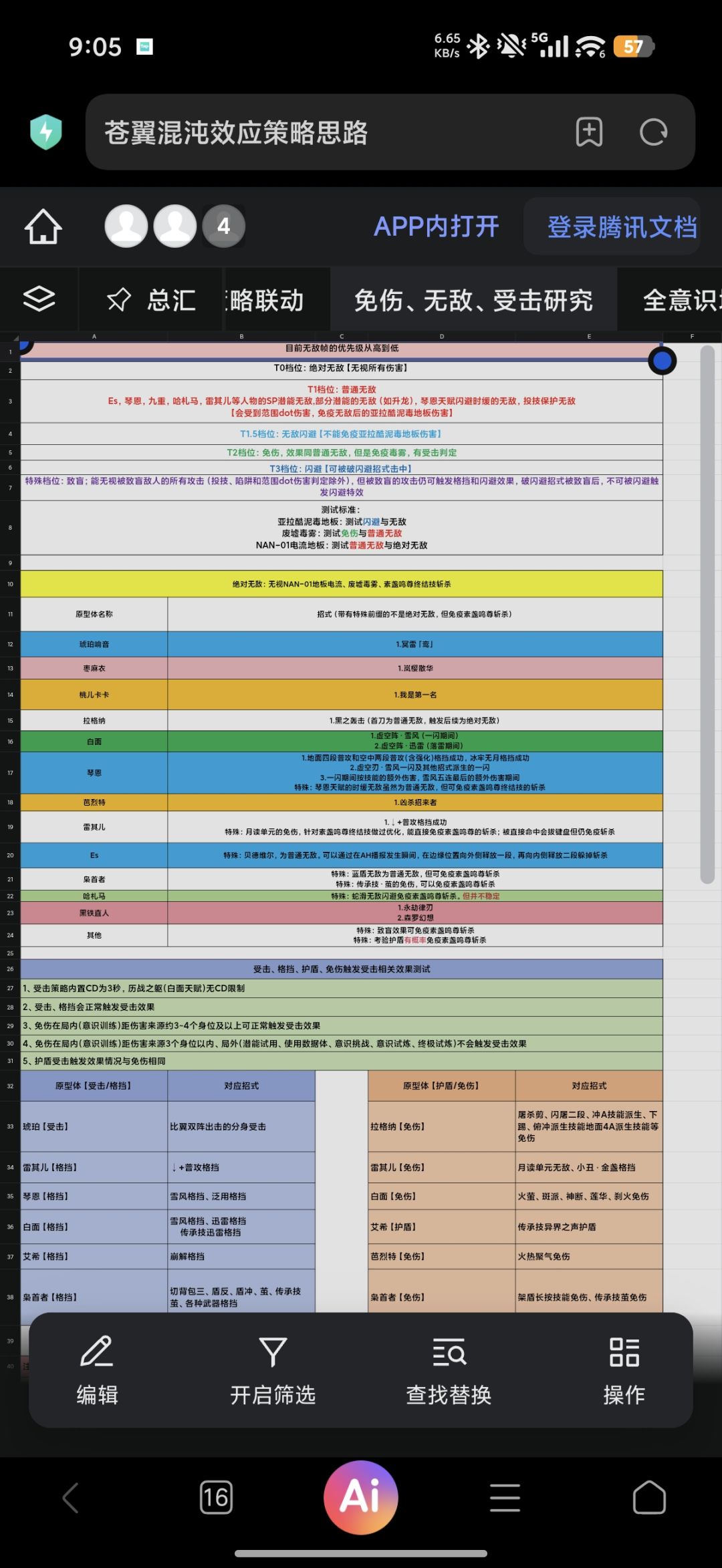Image resolution: width=722 pixels, height=1568 pixels.
Task: Tap the green shield security icon
Action: click(x=46, y=132)
